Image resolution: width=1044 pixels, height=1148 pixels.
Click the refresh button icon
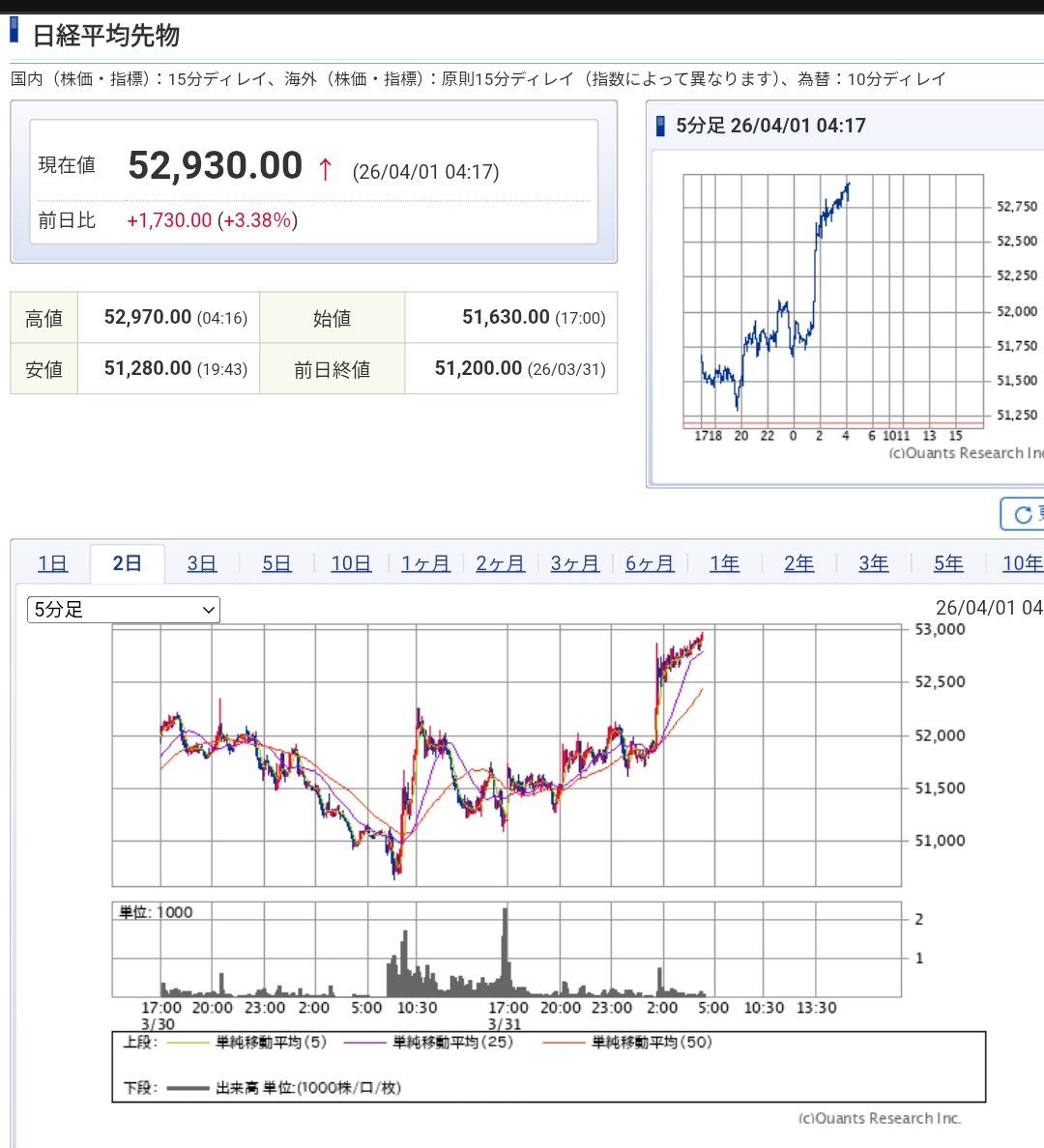point(1023,514)
